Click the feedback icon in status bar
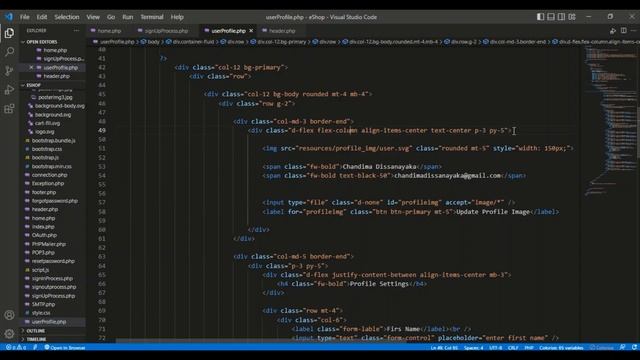Image resolution: width=640 pixels, height=360 pixels. 622,347
